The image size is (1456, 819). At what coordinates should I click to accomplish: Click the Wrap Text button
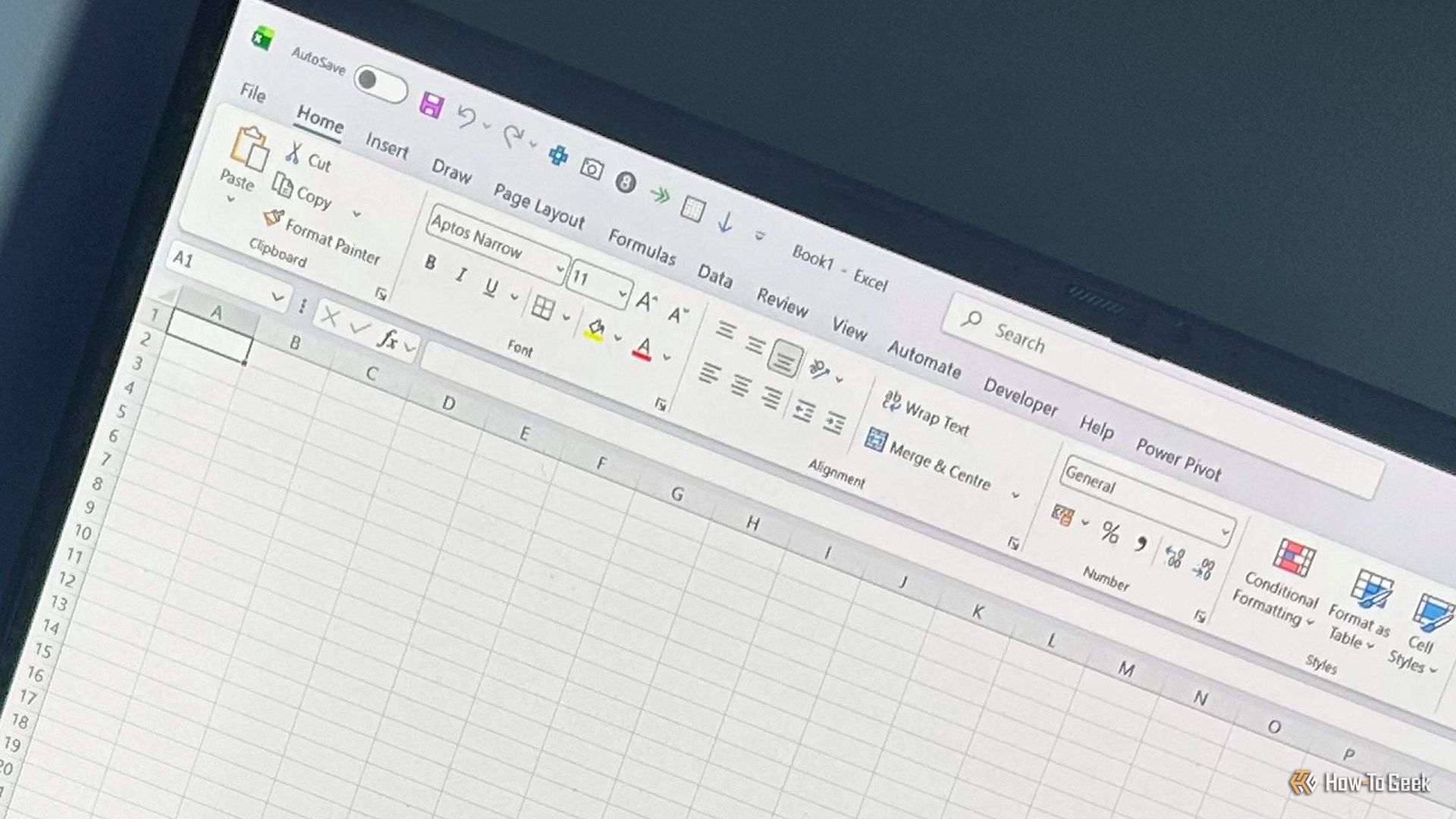pyautogui.click(x=927, y=413)
